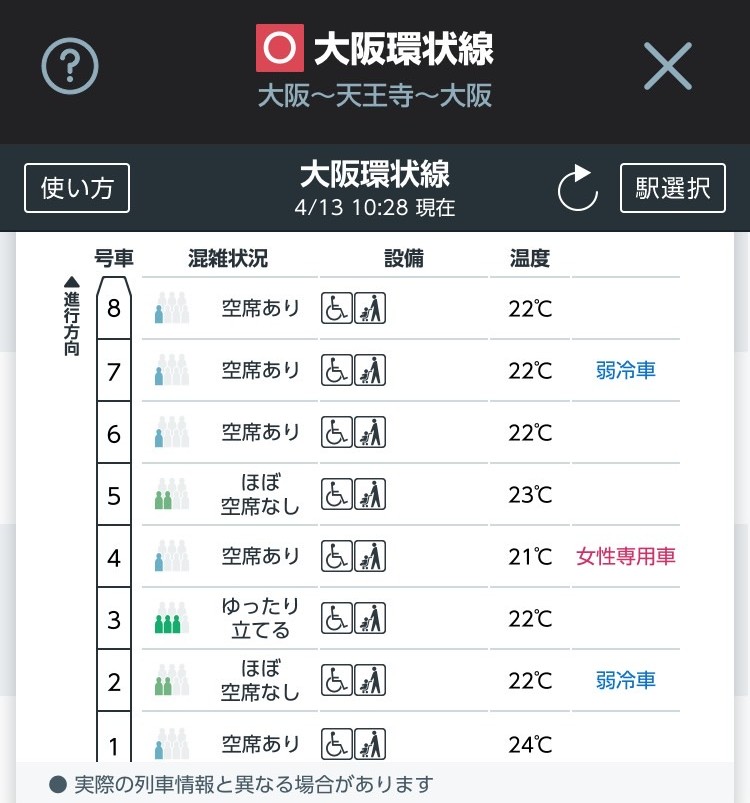The image size is (750, 803).
Task: Select the wheelchair icon for car 4
Action: click(336, 556)
